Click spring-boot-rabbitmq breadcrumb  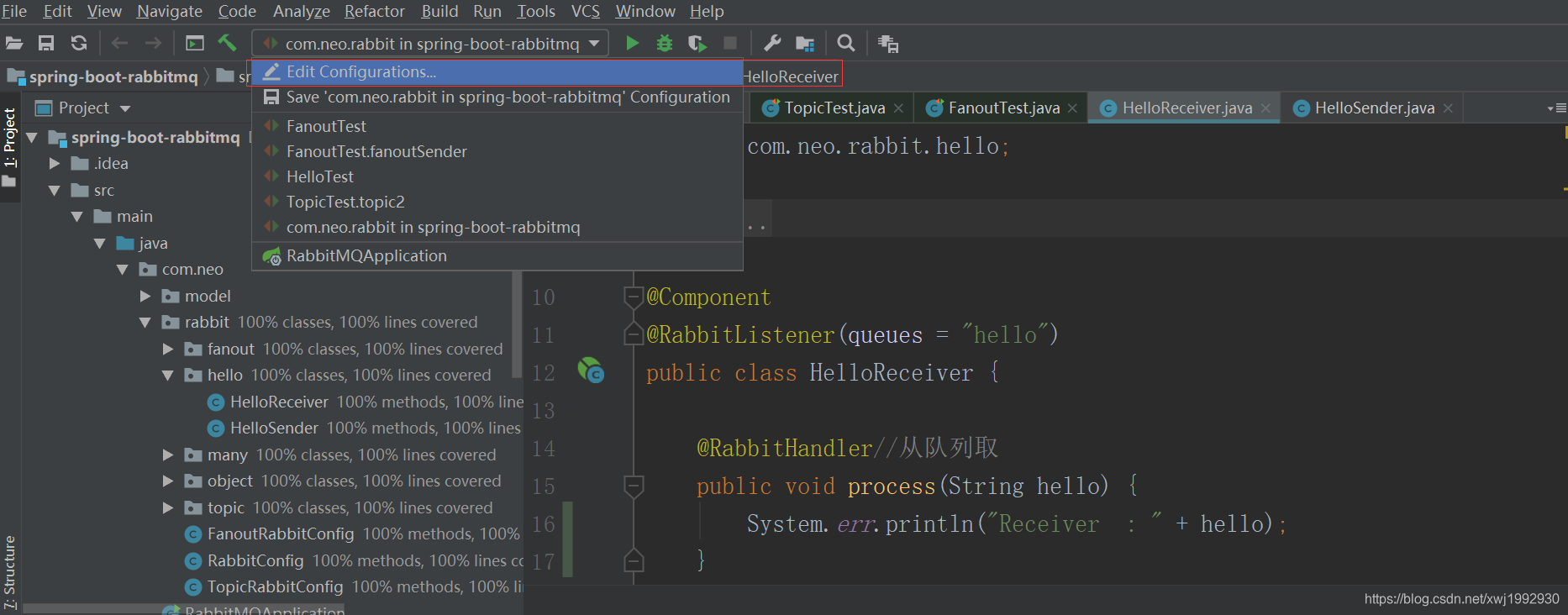click(x=103, y=76)
